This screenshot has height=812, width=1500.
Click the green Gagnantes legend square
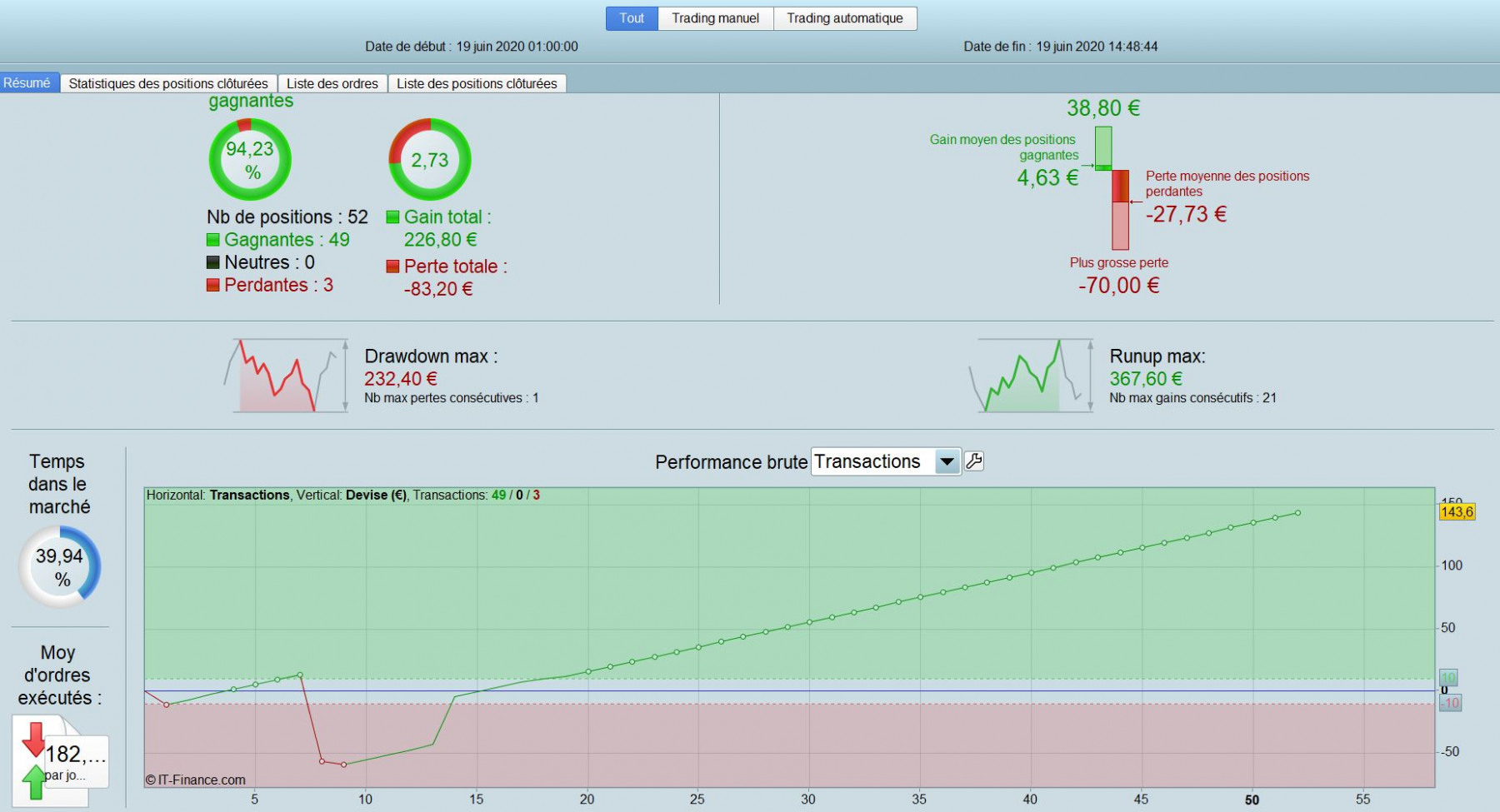(x=213, y=240)
